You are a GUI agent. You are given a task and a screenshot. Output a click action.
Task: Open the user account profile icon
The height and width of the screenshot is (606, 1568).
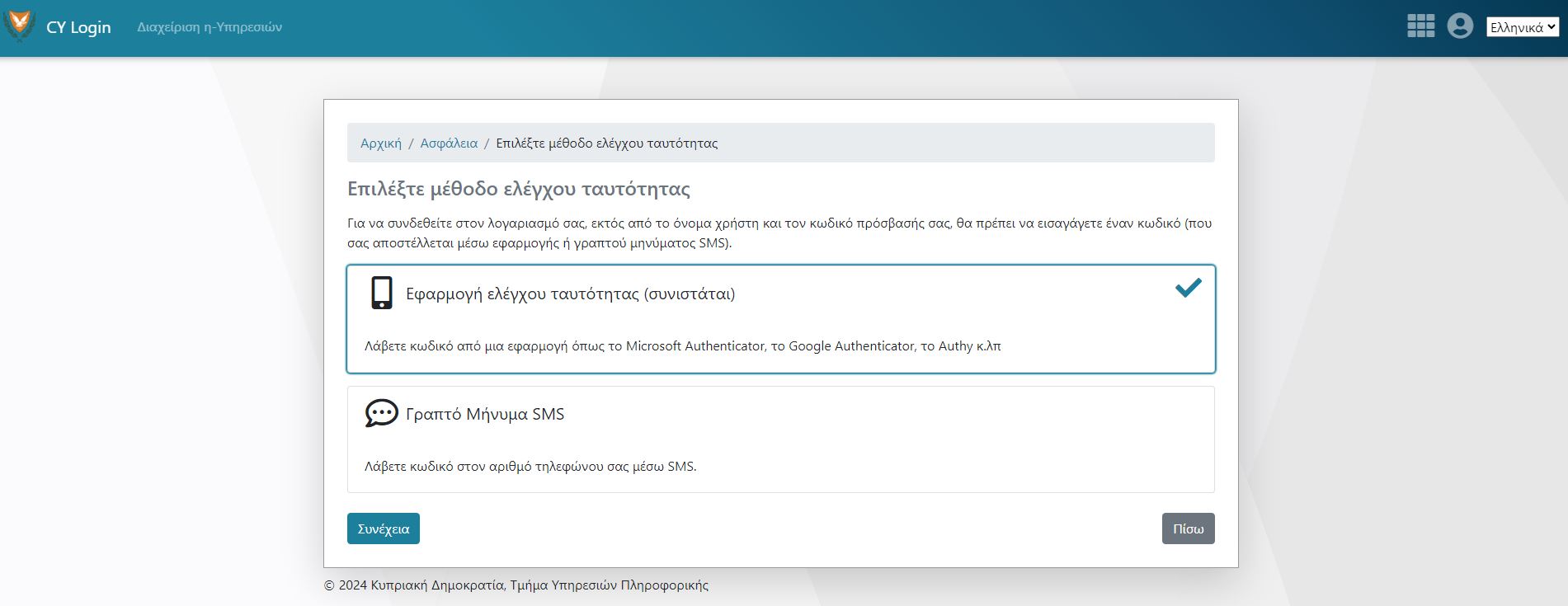point(1459,26)
